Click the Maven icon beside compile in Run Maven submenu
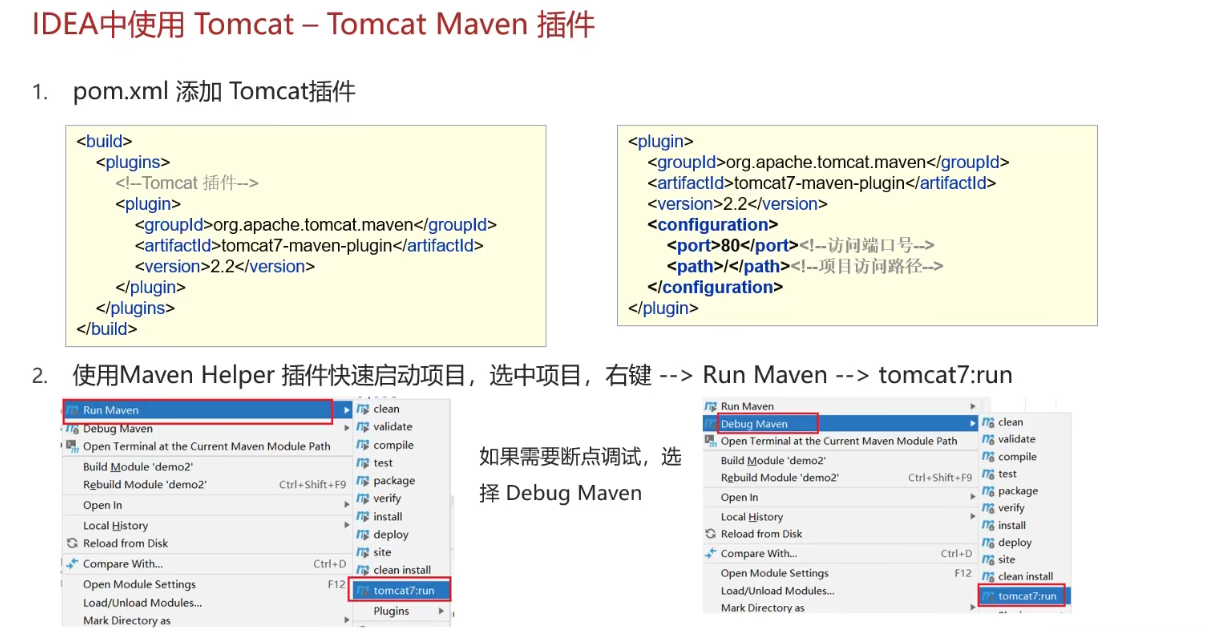1205x639 pixels. point(364,445)
